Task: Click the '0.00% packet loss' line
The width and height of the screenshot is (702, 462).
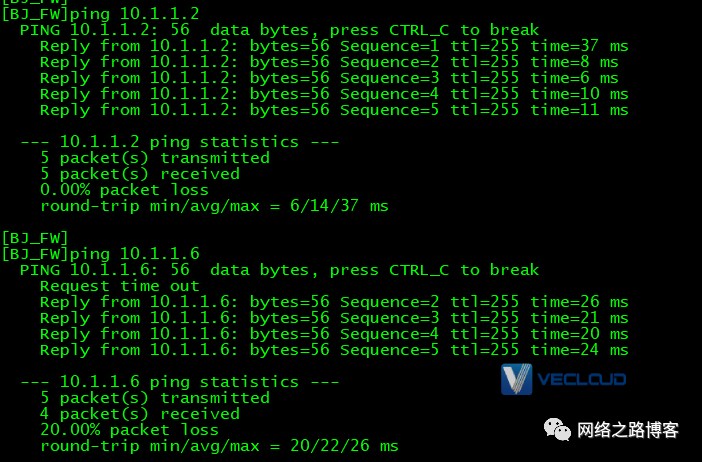Action: point(124,190)
